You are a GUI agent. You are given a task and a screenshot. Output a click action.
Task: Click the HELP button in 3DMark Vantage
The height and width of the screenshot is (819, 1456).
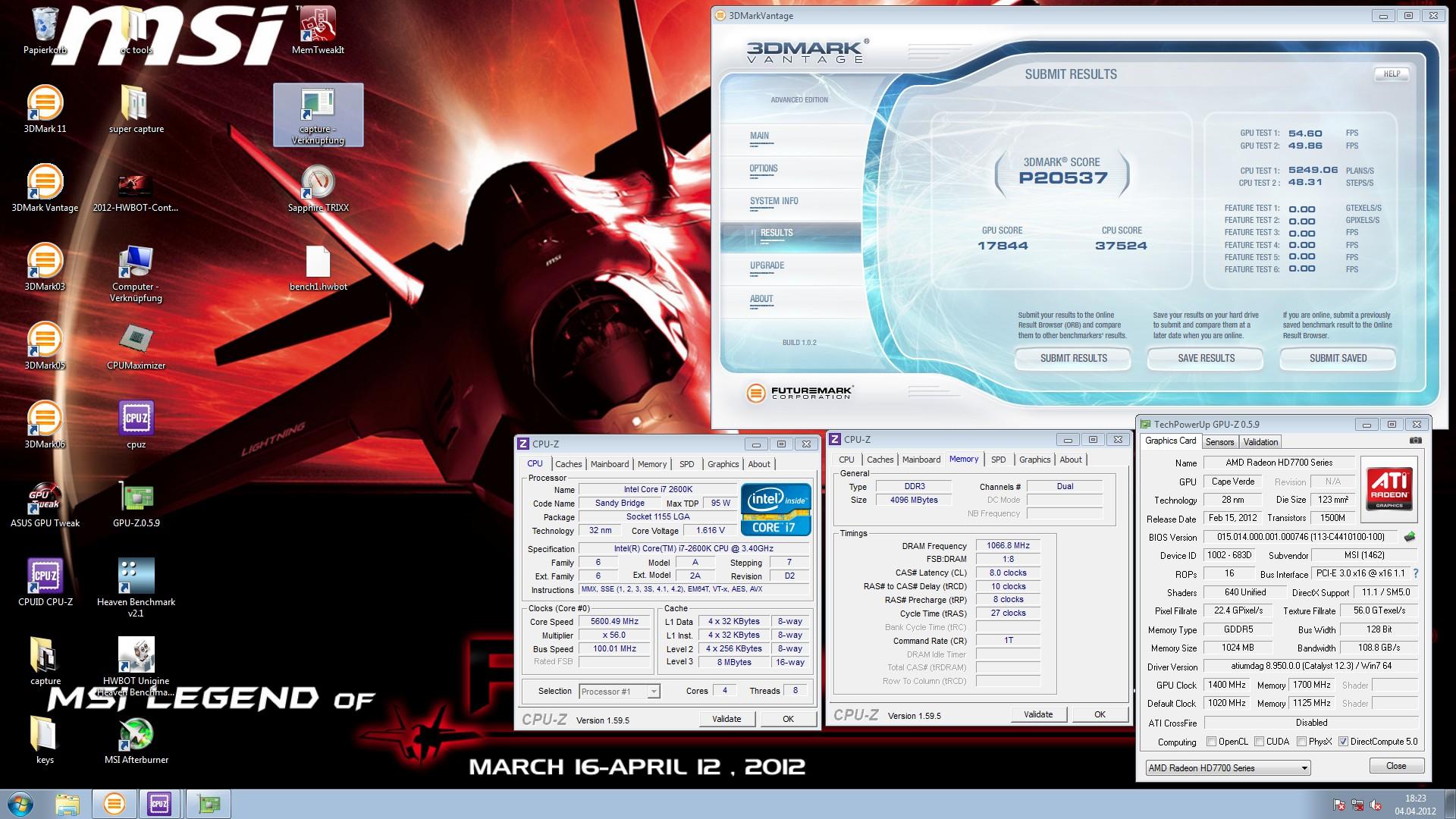[1392, 74]
